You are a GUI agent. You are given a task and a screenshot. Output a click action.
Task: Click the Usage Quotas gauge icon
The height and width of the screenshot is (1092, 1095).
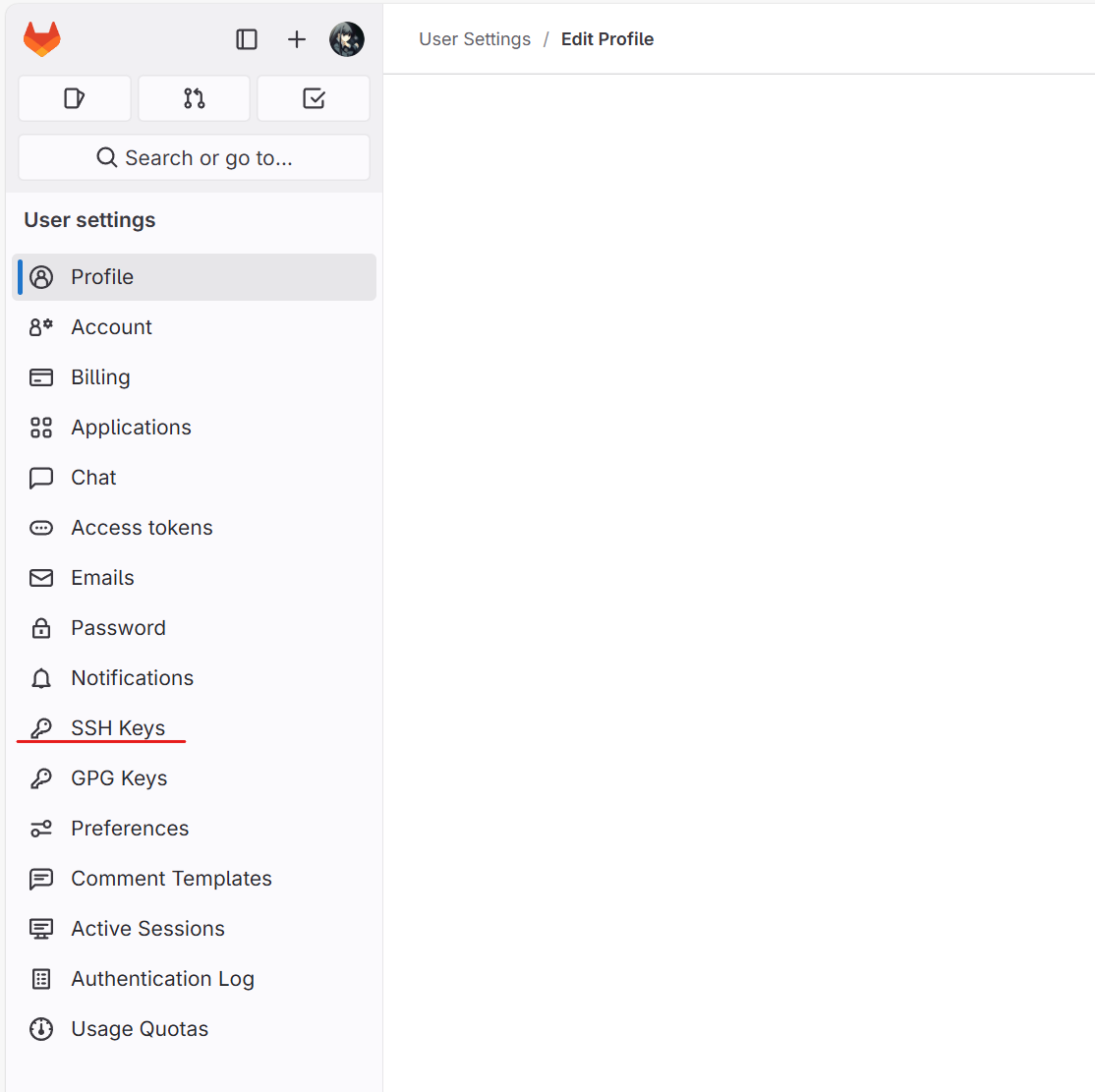41,1029
